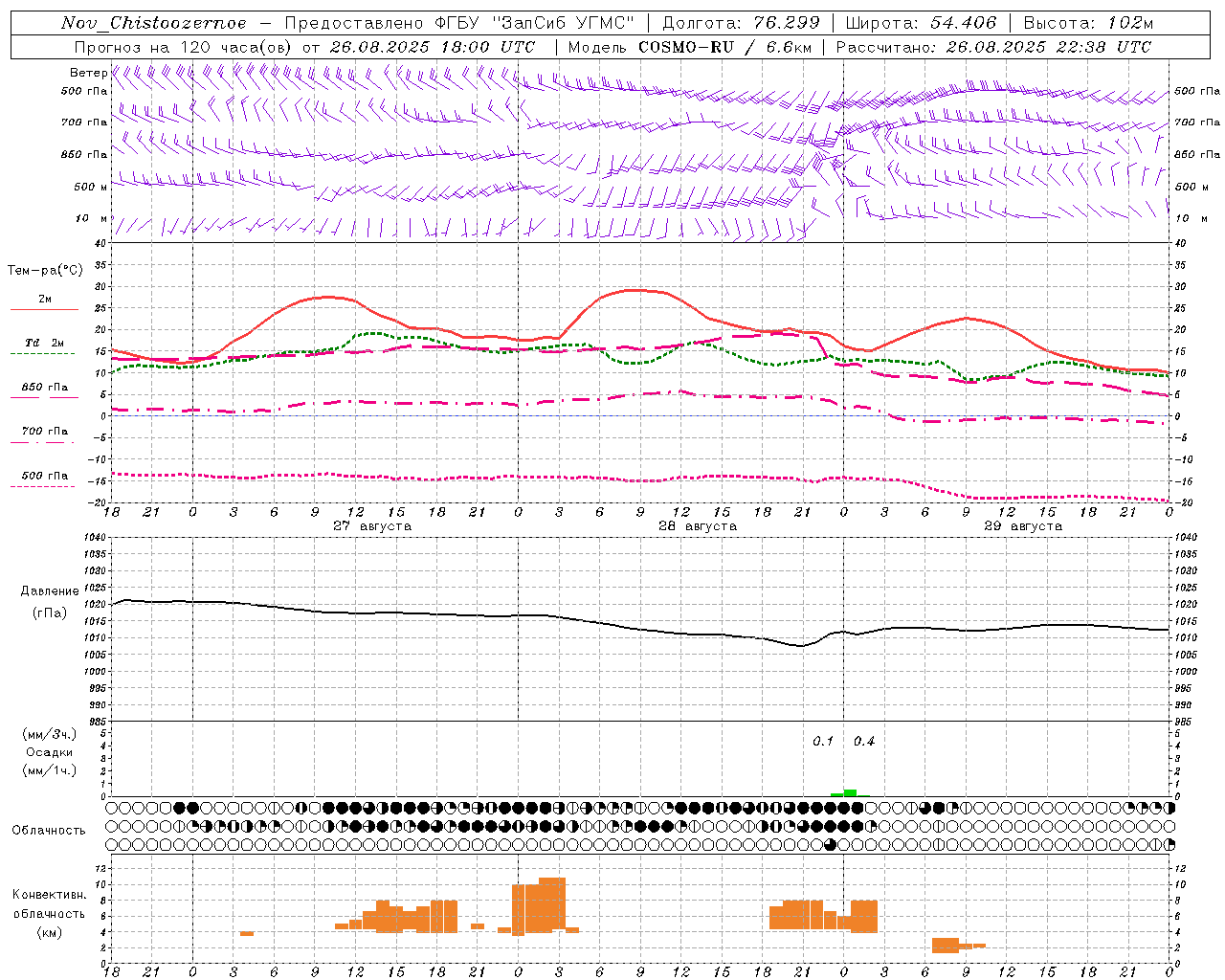The width and height of the screenshot is (1225, 980).
Task: Click the date label 29 августа
Action: [1023, 526]
